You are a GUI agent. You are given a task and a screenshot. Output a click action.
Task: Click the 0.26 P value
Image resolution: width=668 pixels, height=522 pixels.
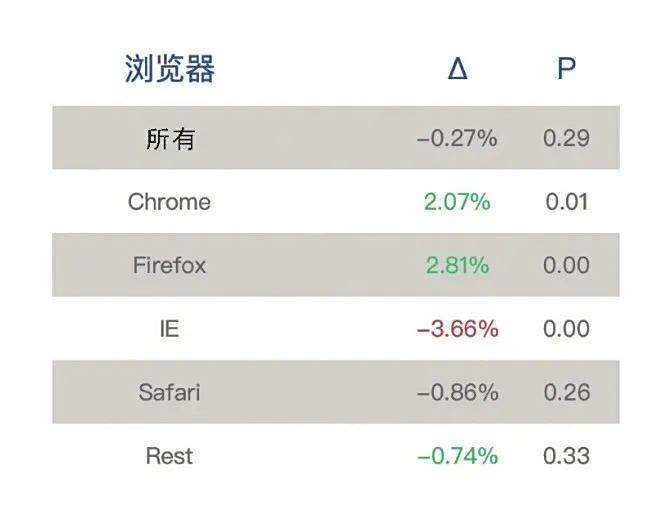point(566,392)
